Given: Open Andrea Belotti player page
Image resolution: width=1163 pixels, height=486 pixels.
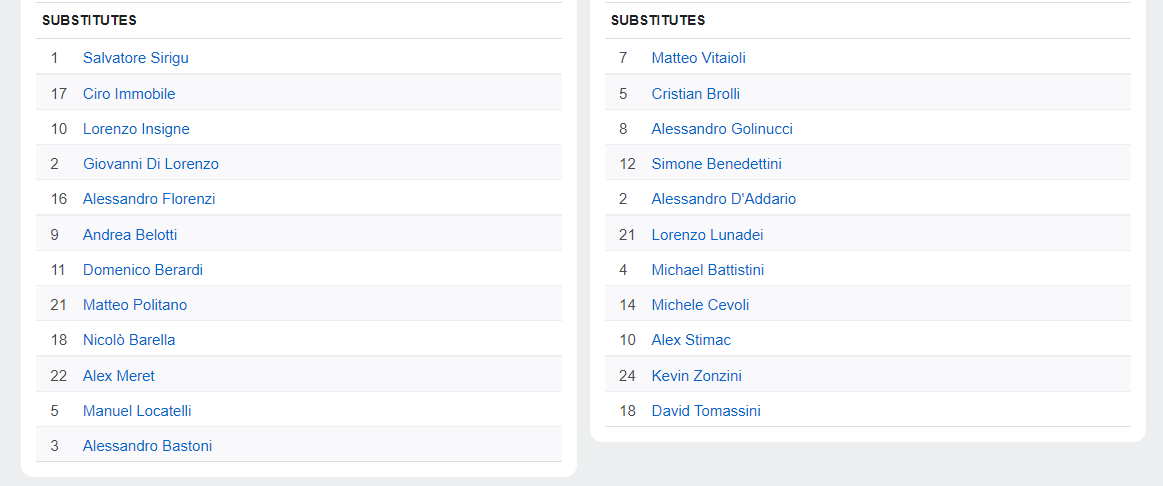Looking at the screenshot, I should coord(130,235).
